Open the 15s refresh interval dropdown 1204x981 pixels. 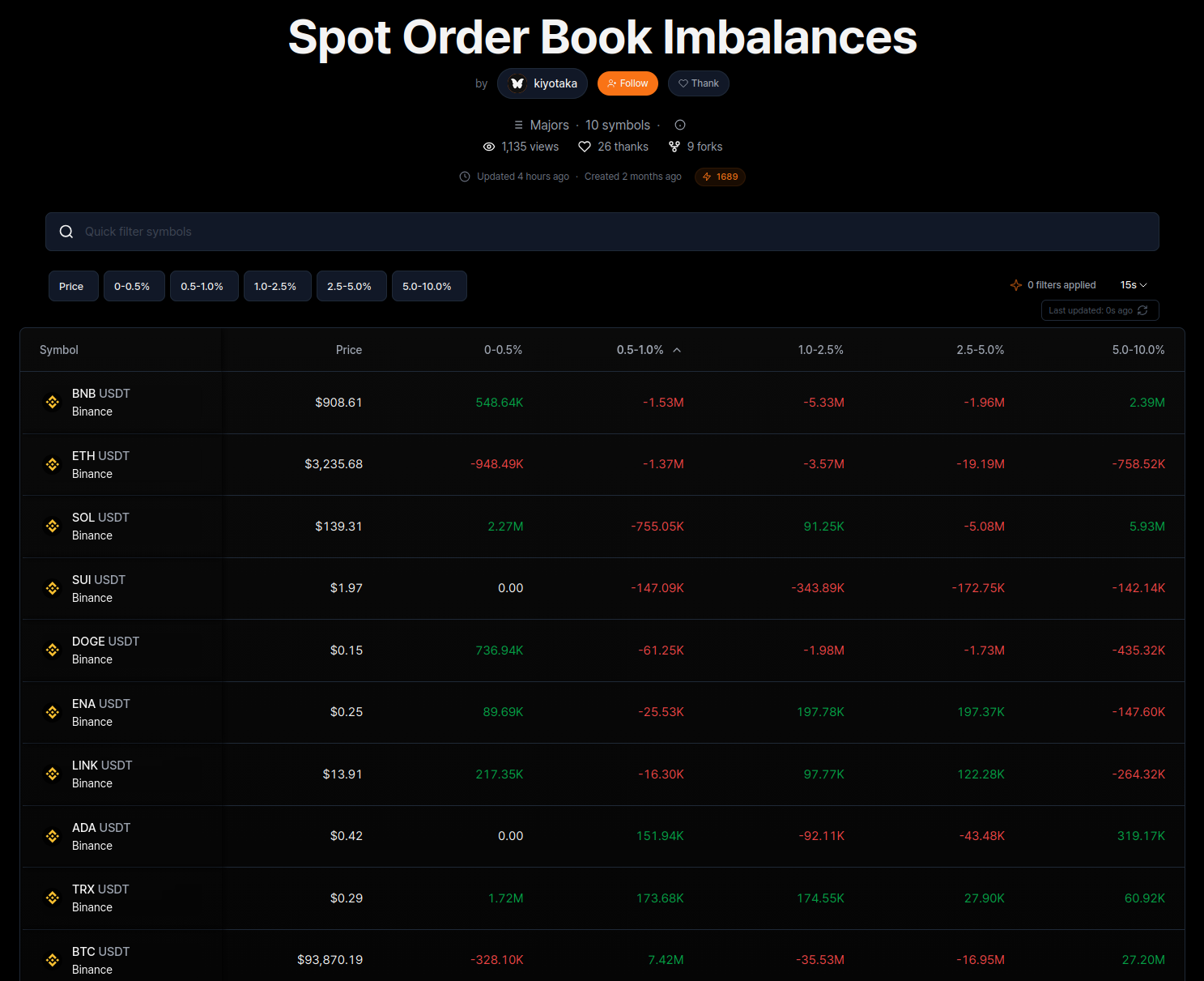point(1134,285)
